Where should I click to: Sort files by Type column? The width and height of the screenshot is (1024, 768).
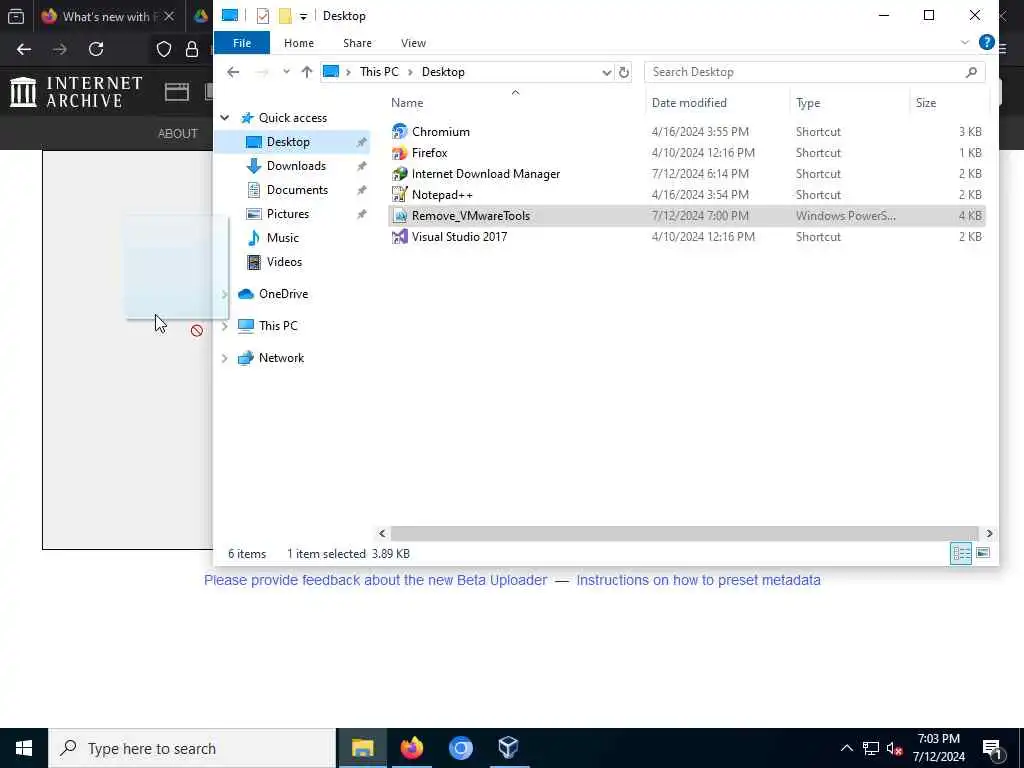pyautogui.click(x=808, y=103)
